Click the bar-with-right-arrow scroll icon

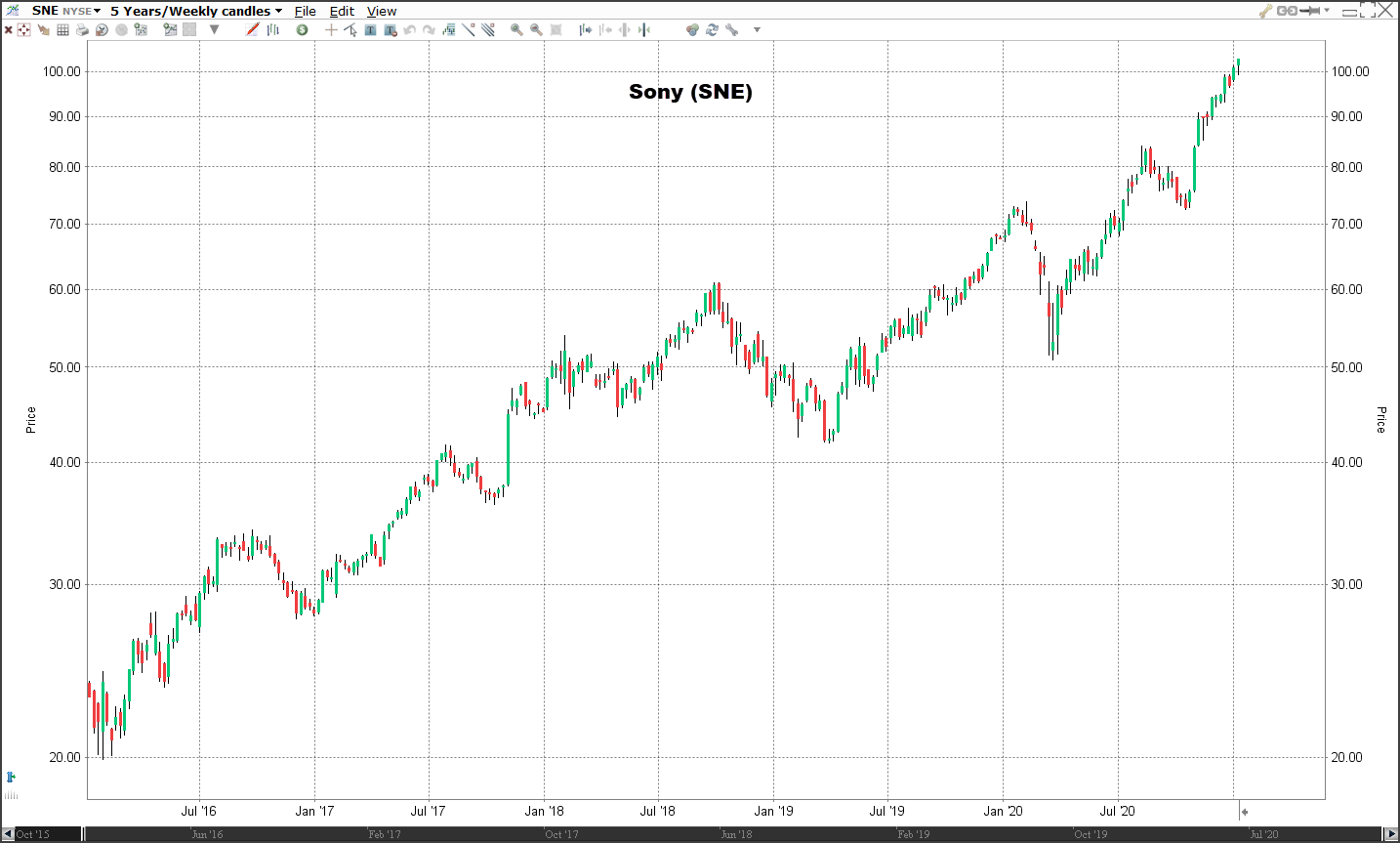(x=586, y=30)
